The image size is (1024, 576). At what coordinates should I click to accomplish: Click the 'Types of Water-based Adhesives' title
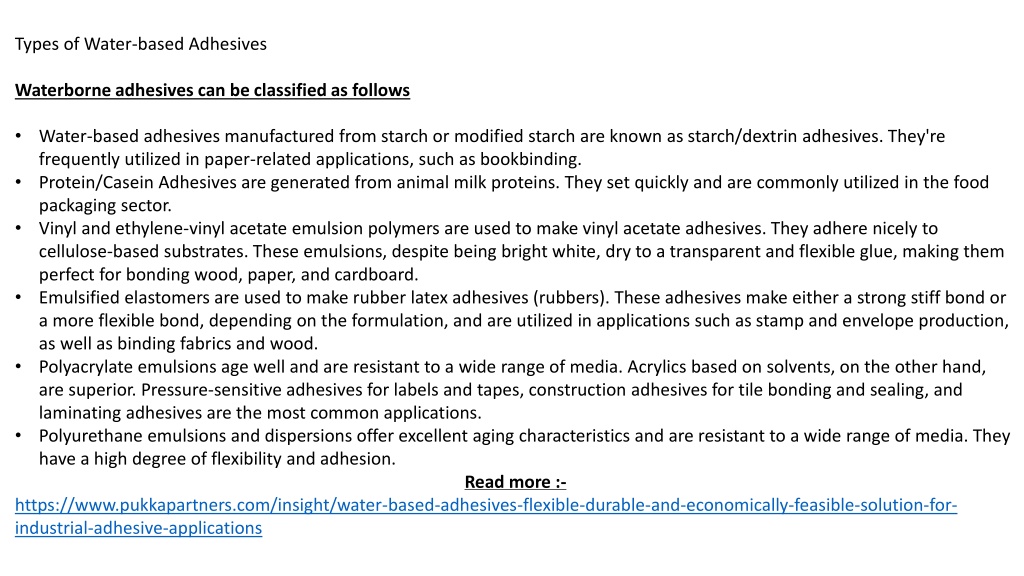pyautogui.click(x=141, y=44)
